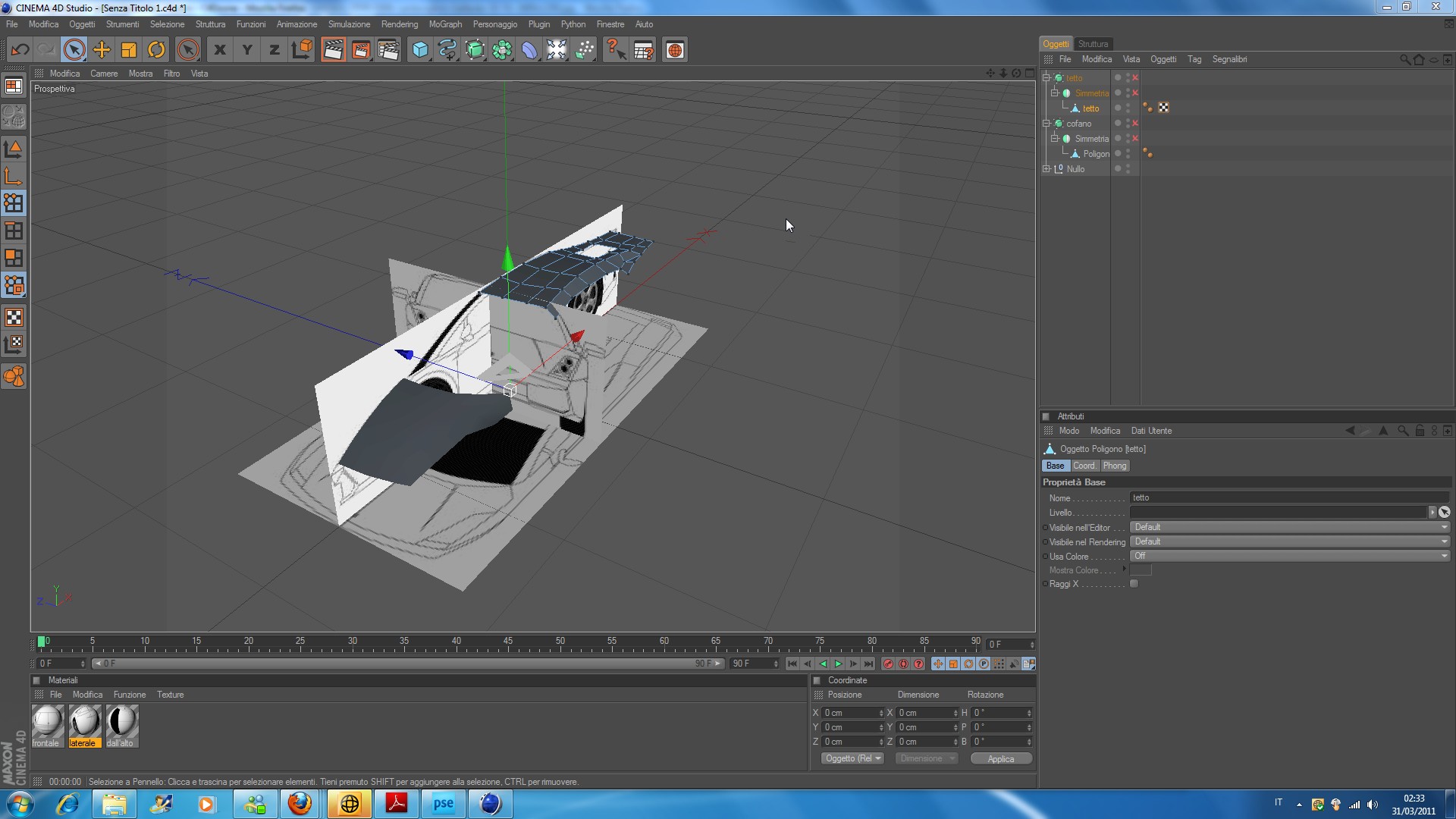This screenshot has height=819, width=1456.
Task: Collapse the cofano object tree
Action: (1046, 124)
